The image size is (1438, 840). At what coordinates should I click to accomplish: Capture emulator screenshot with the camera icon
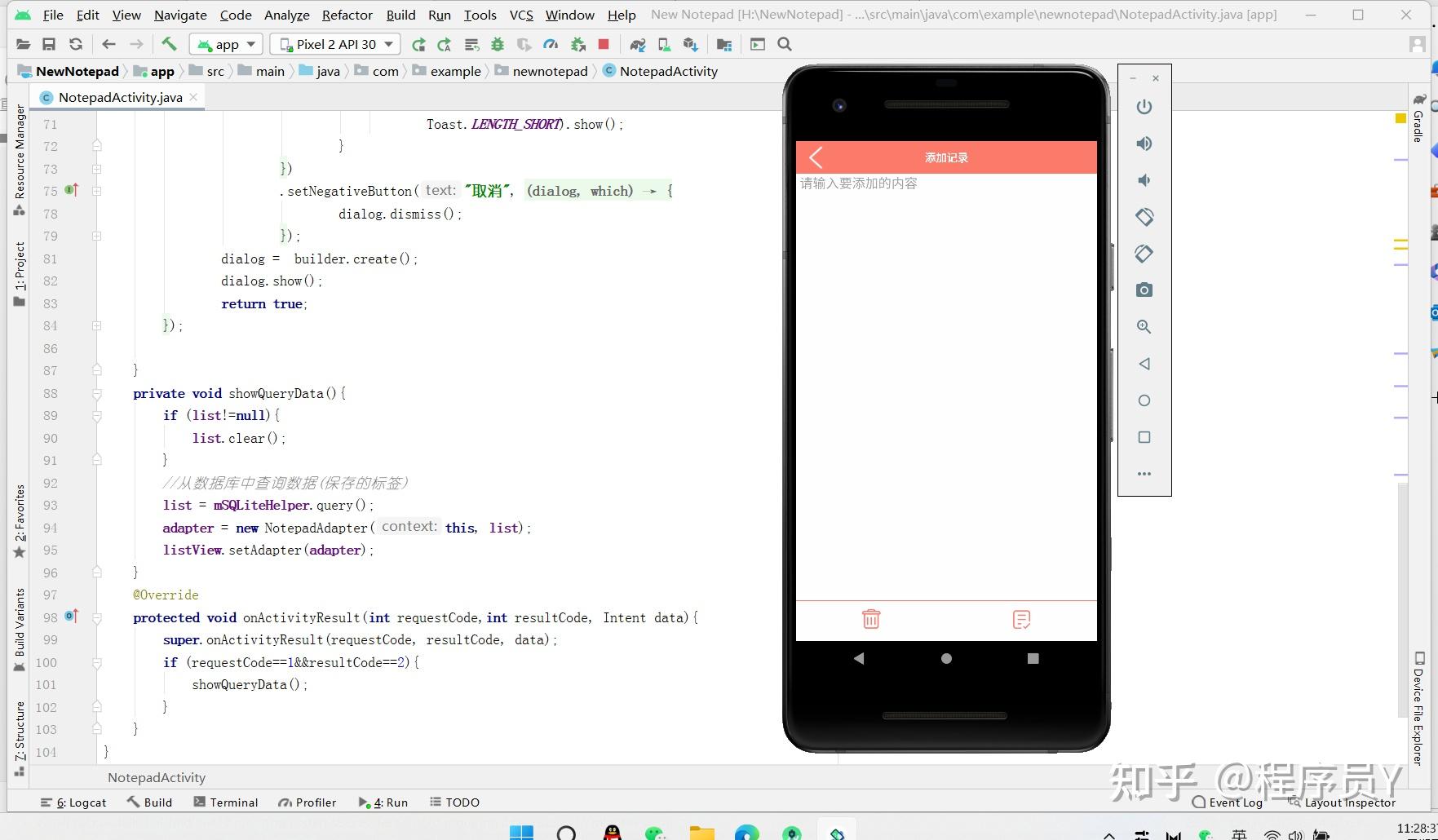tap(1144, 290)
